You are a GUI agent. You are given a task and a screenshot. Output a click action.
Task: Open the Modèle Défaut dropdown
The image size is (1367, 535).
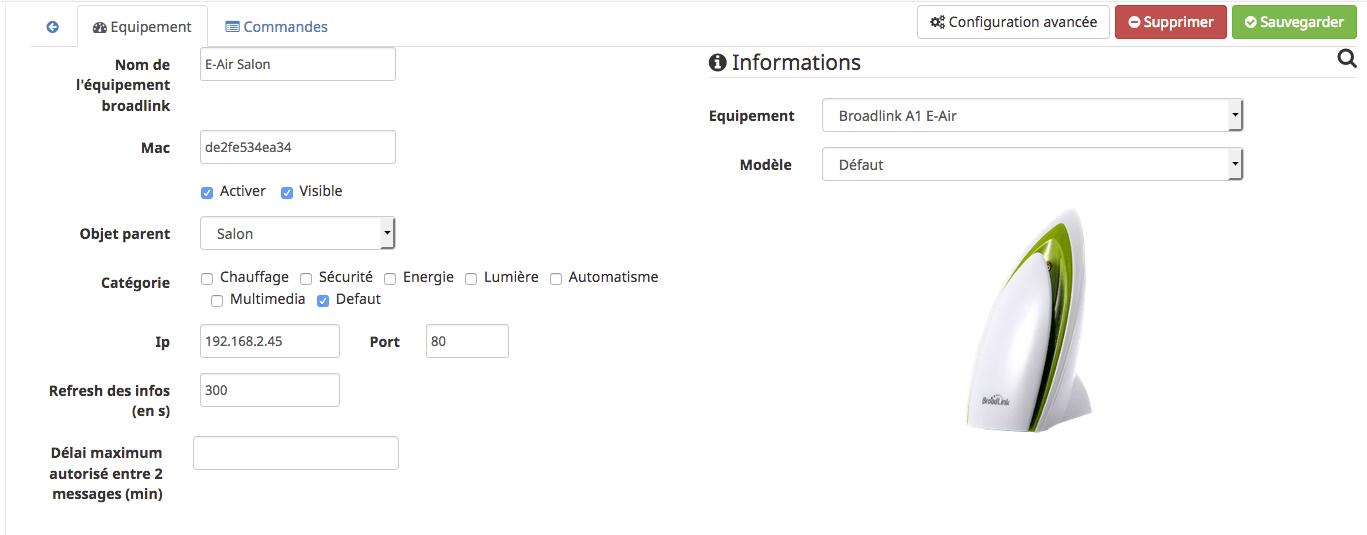(1032, 165)
